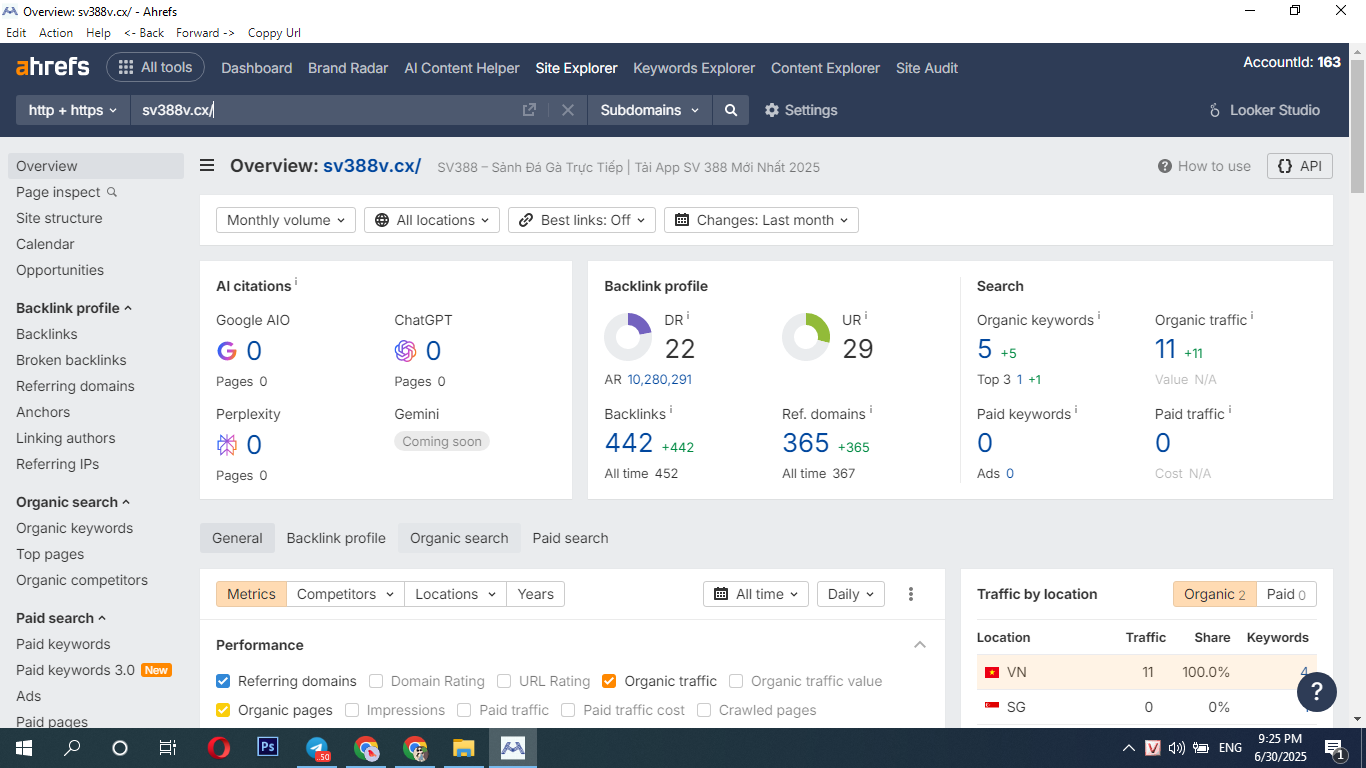Show hidden system tray icons
Viewport: 1366px width, 768px height.
[1129, 748]
